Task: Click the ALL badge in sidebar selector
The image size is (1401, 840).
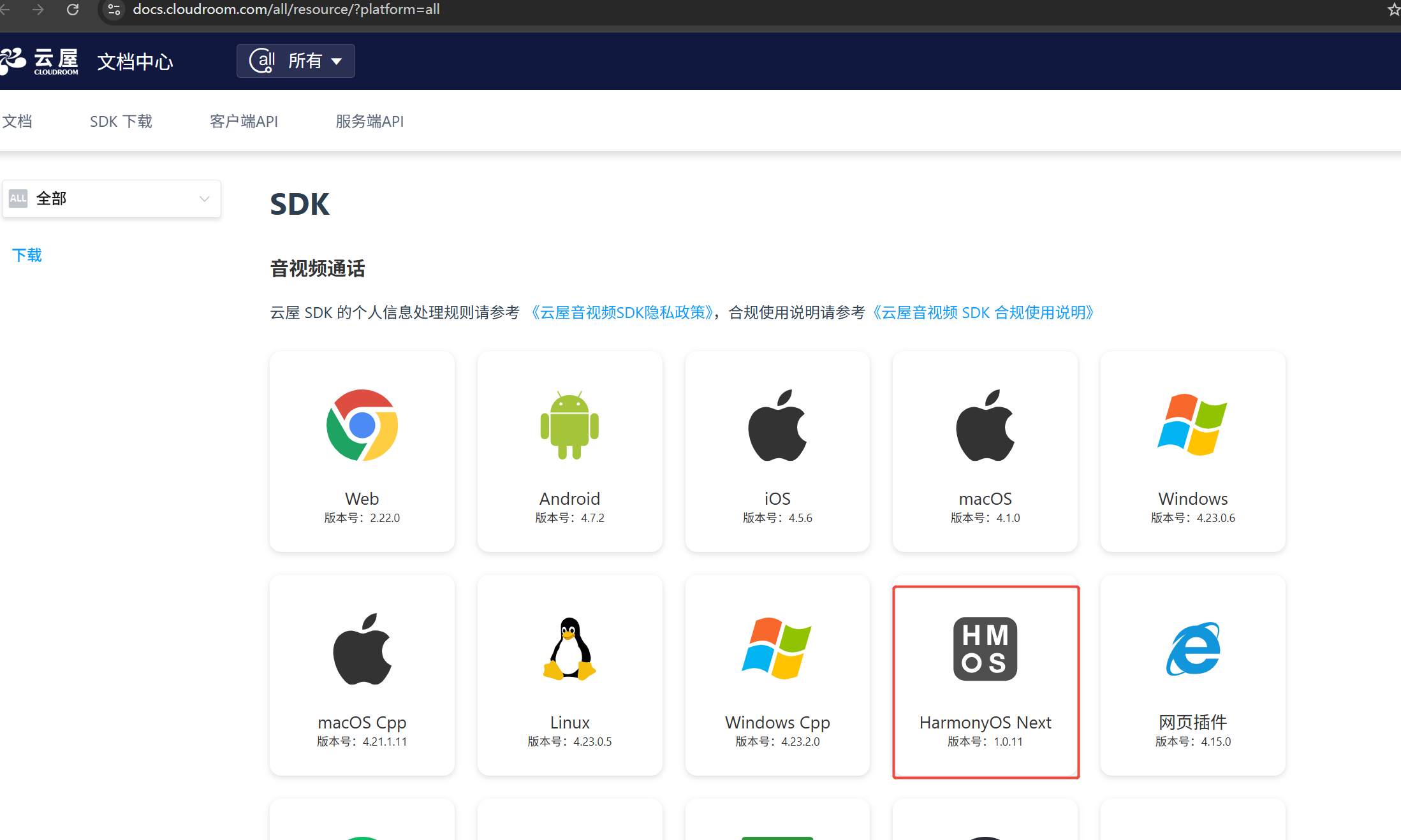Action: 18,198
